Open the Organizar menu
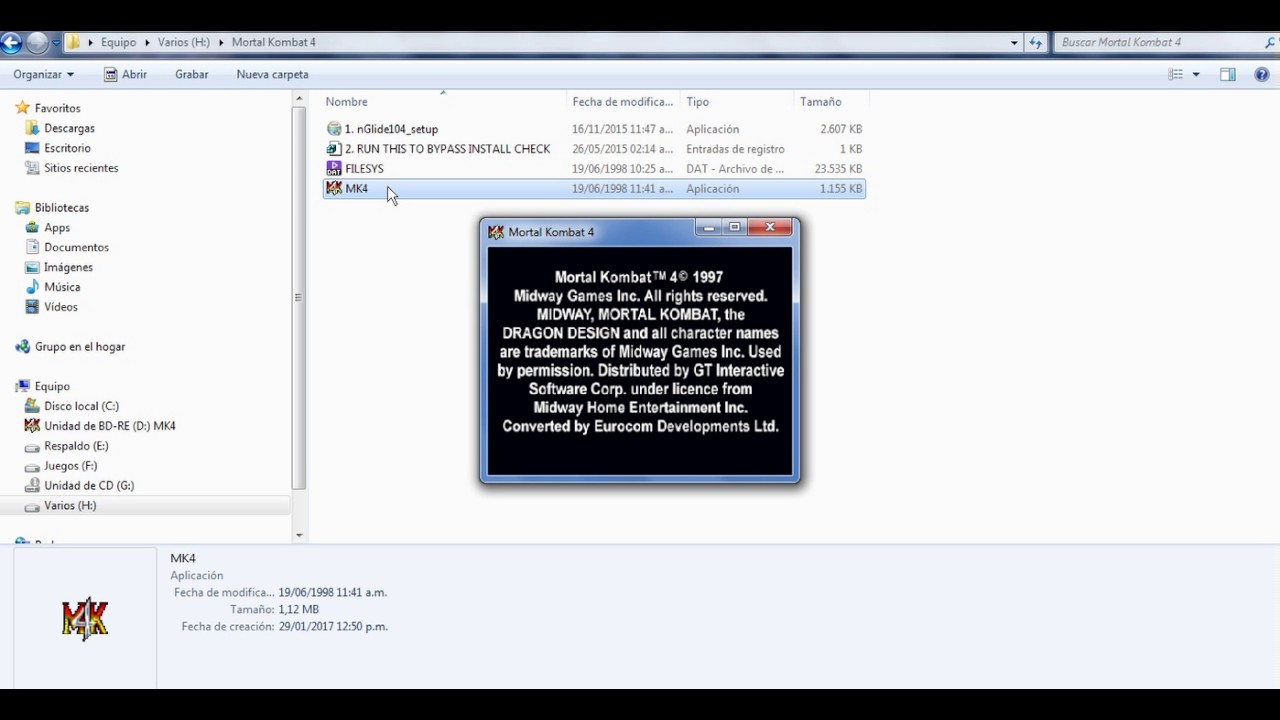 43,75
